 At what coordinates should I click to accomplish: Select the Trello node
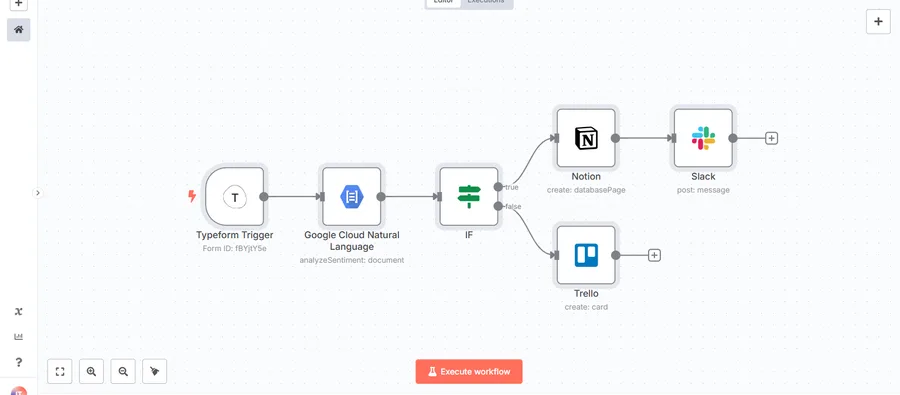click(x=586, y=255)
